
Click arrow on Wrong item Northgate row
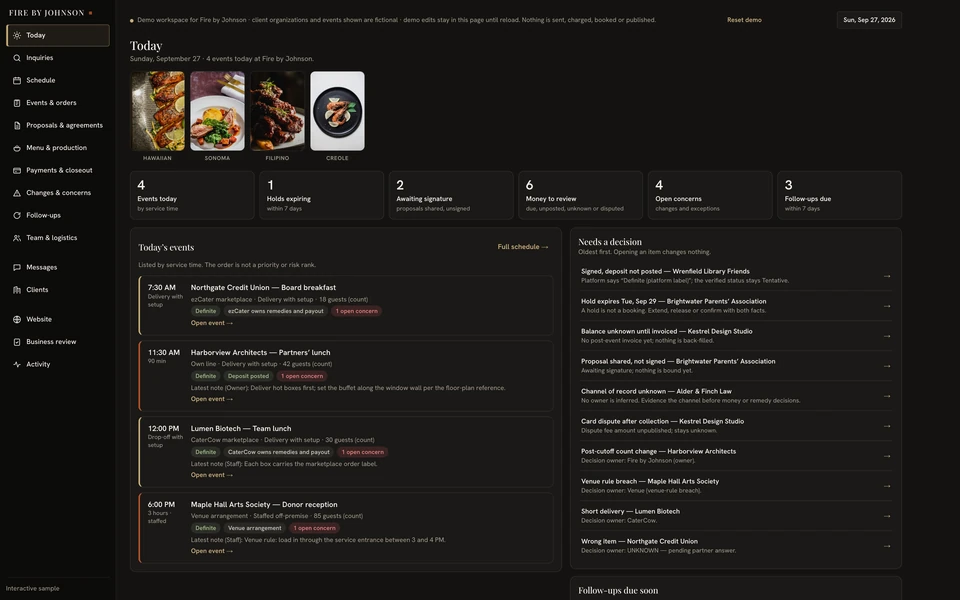(887, 546)
